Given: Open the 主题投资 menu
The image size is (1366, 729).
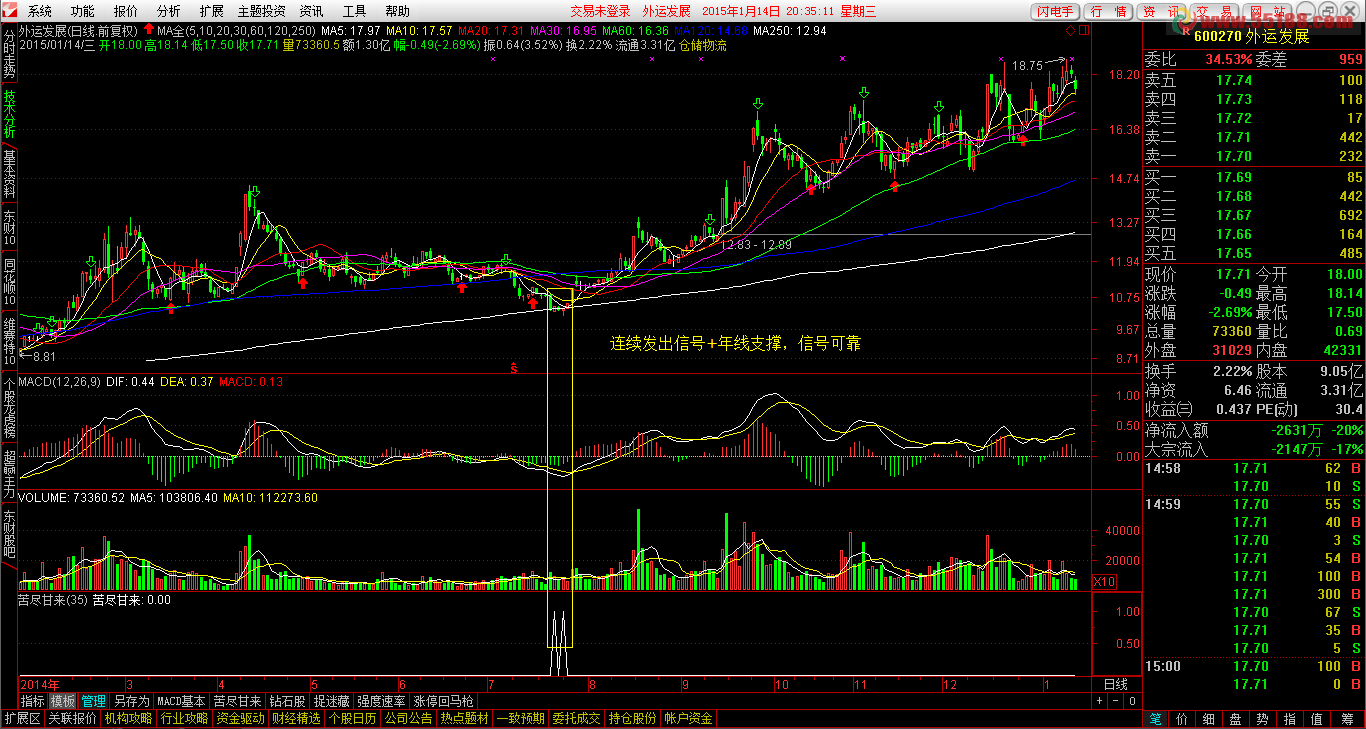Looking at the screenshot, I should tap(261, 12).
